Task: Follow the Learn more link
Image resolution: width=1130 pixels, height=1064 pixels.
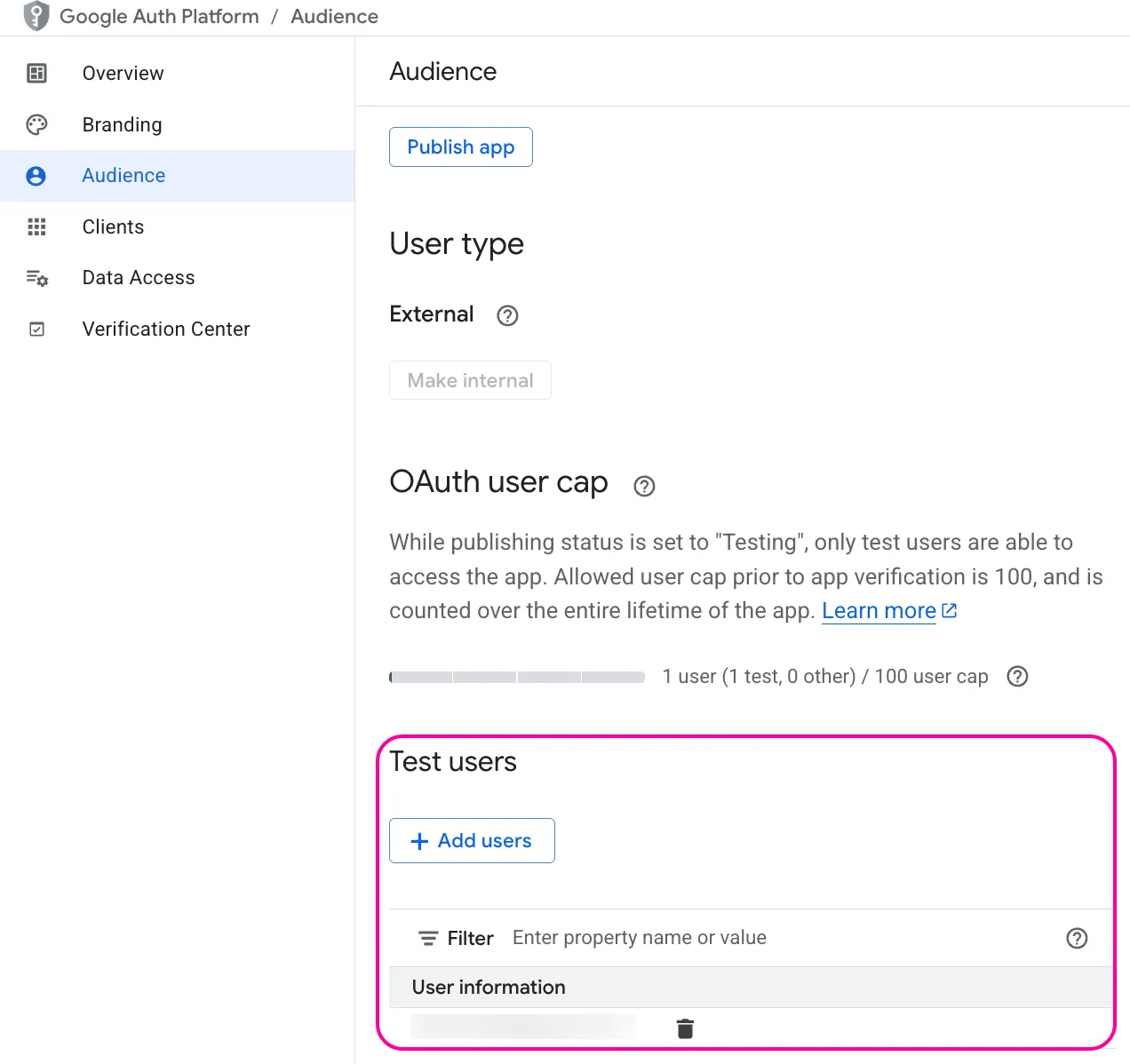Action: point(879,611)
